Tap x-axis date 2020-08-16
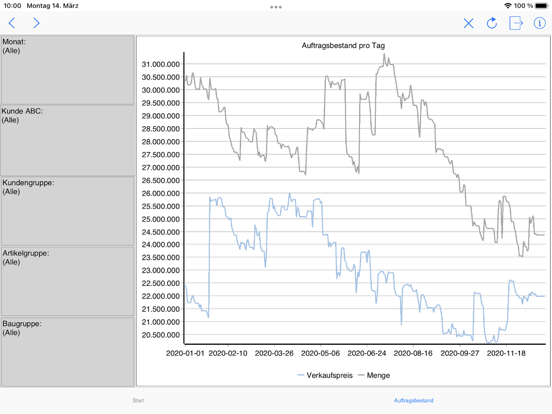Screen dimensions: 552x414 tap(413, 353)
